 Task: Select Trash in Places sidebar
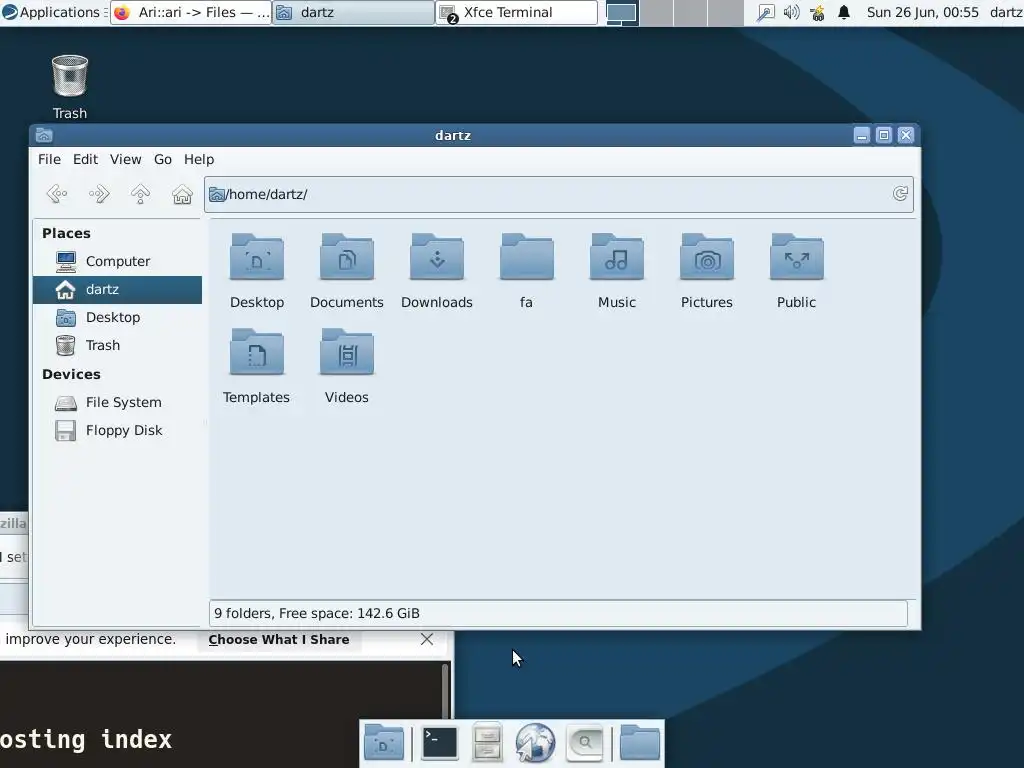coord(118,345)
